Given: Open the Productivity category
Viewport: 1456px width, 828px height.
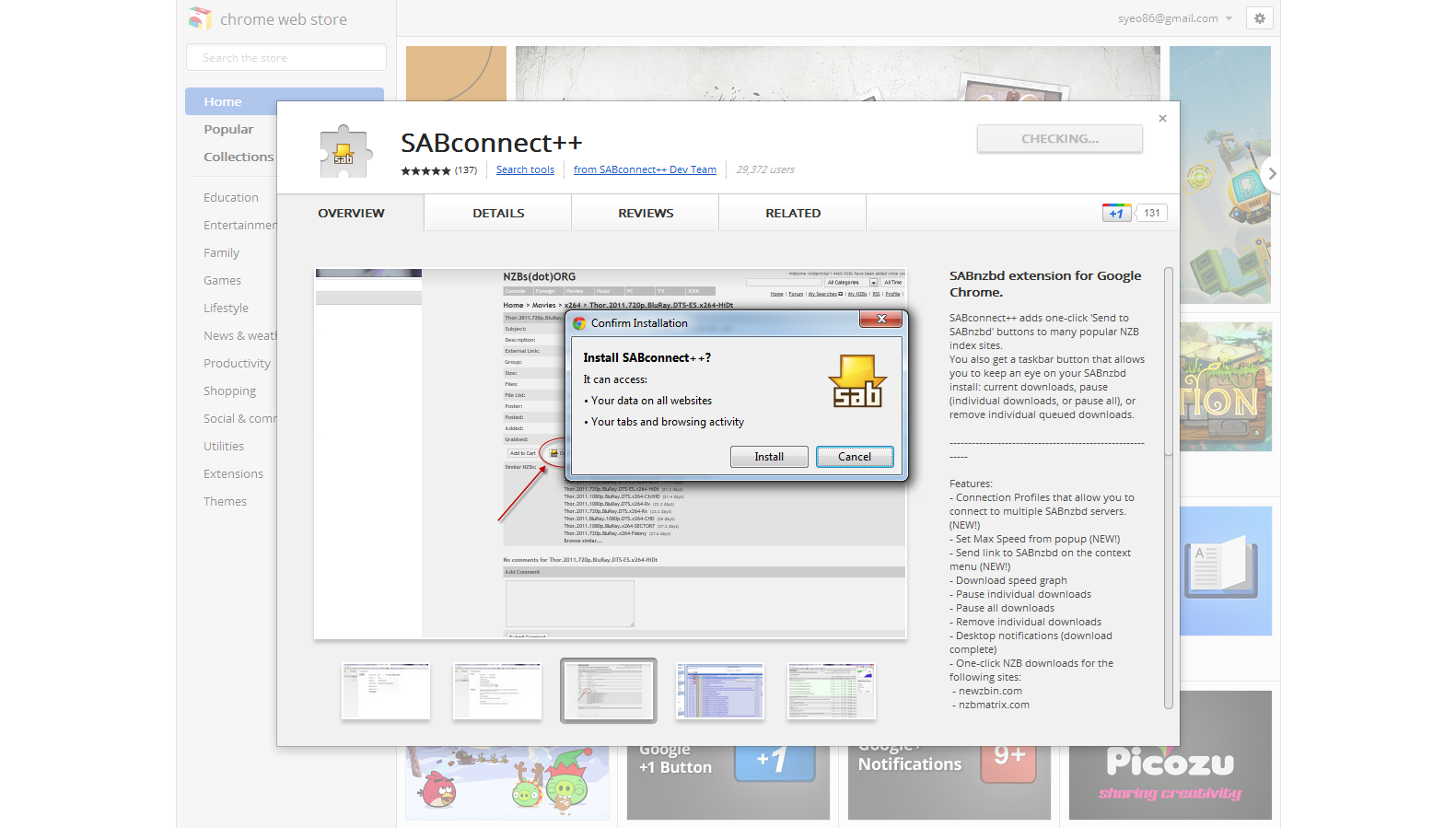Looking at the screenshot, I should point(237,363).
